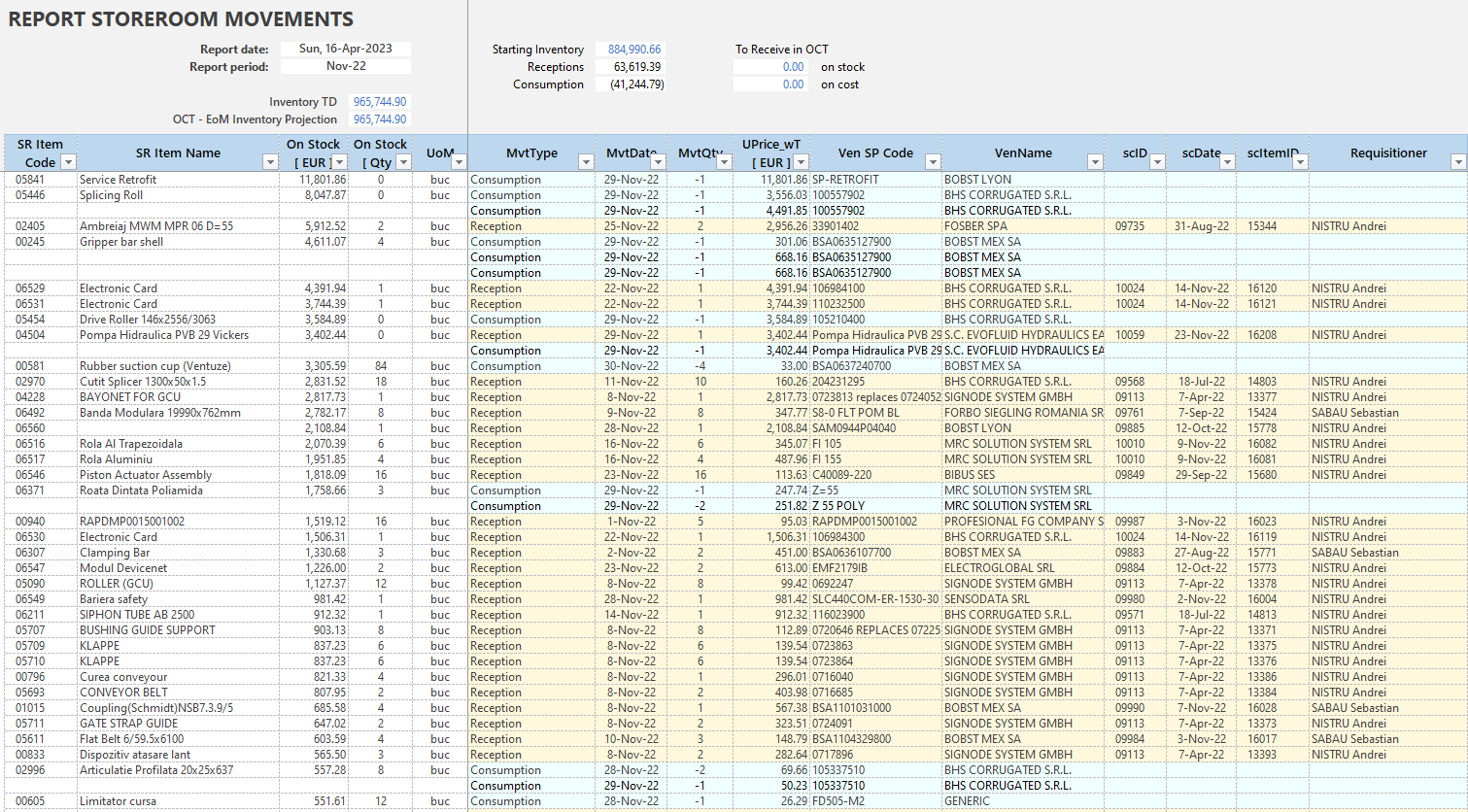Select the Report date cell Sun, 16-Apr-2023
The width and height of the screenshot is (1468, 812).
(x=346, y=49)
